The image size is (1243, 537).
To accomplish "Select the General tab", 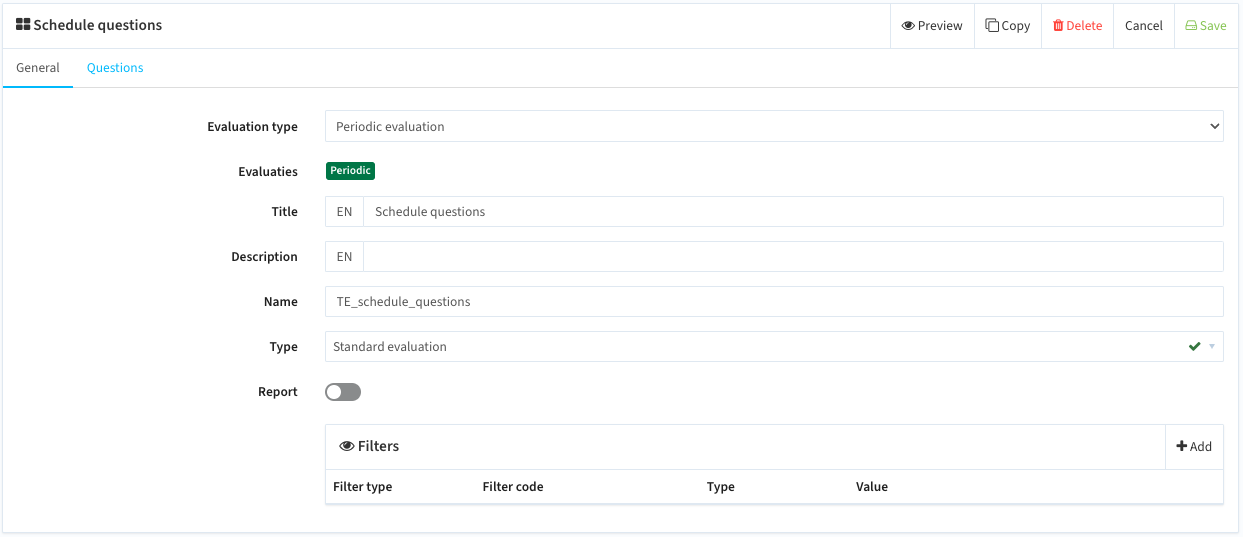I will 38,68.
